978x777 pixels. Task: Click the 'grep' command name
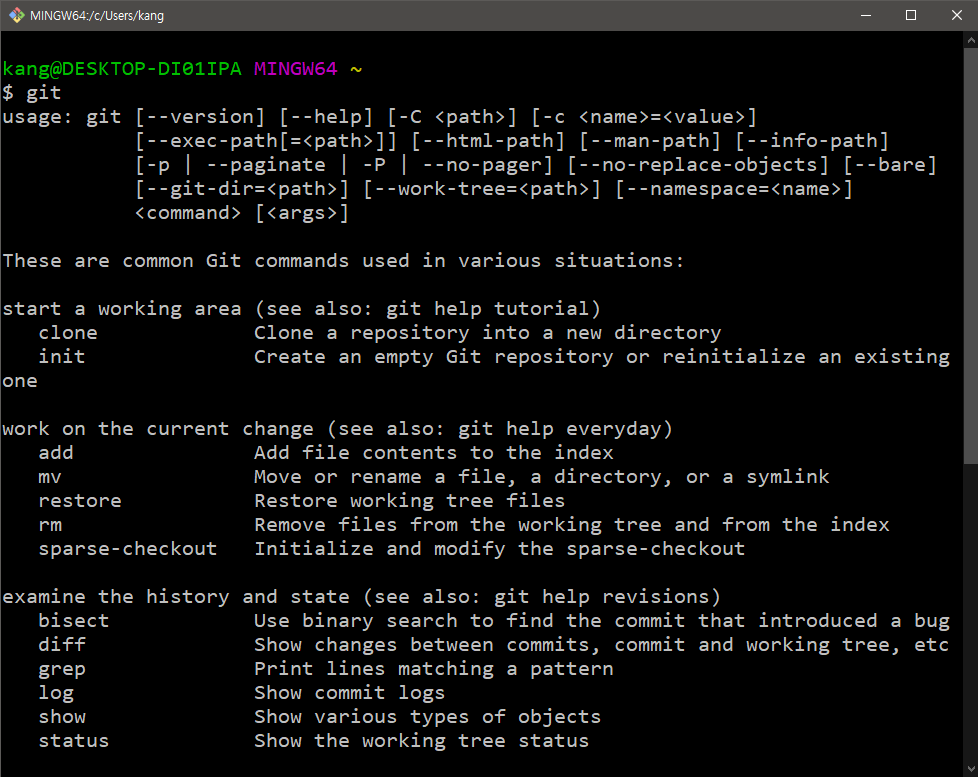[62, 670]
